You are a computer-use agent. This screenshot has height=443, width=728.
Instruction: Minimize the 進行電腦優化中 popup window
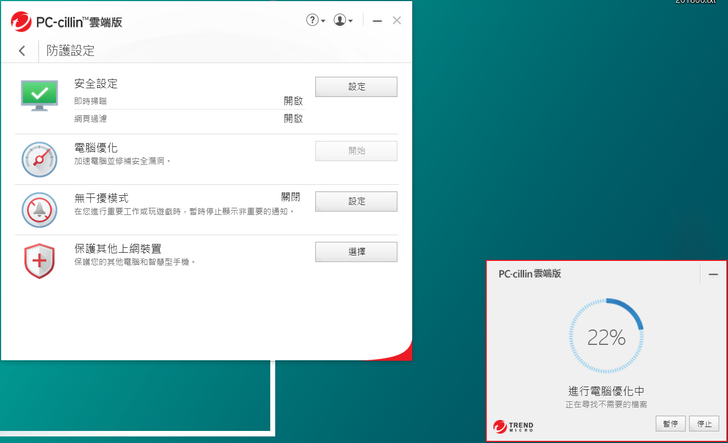pyautogui.click(x=713, y=274)
